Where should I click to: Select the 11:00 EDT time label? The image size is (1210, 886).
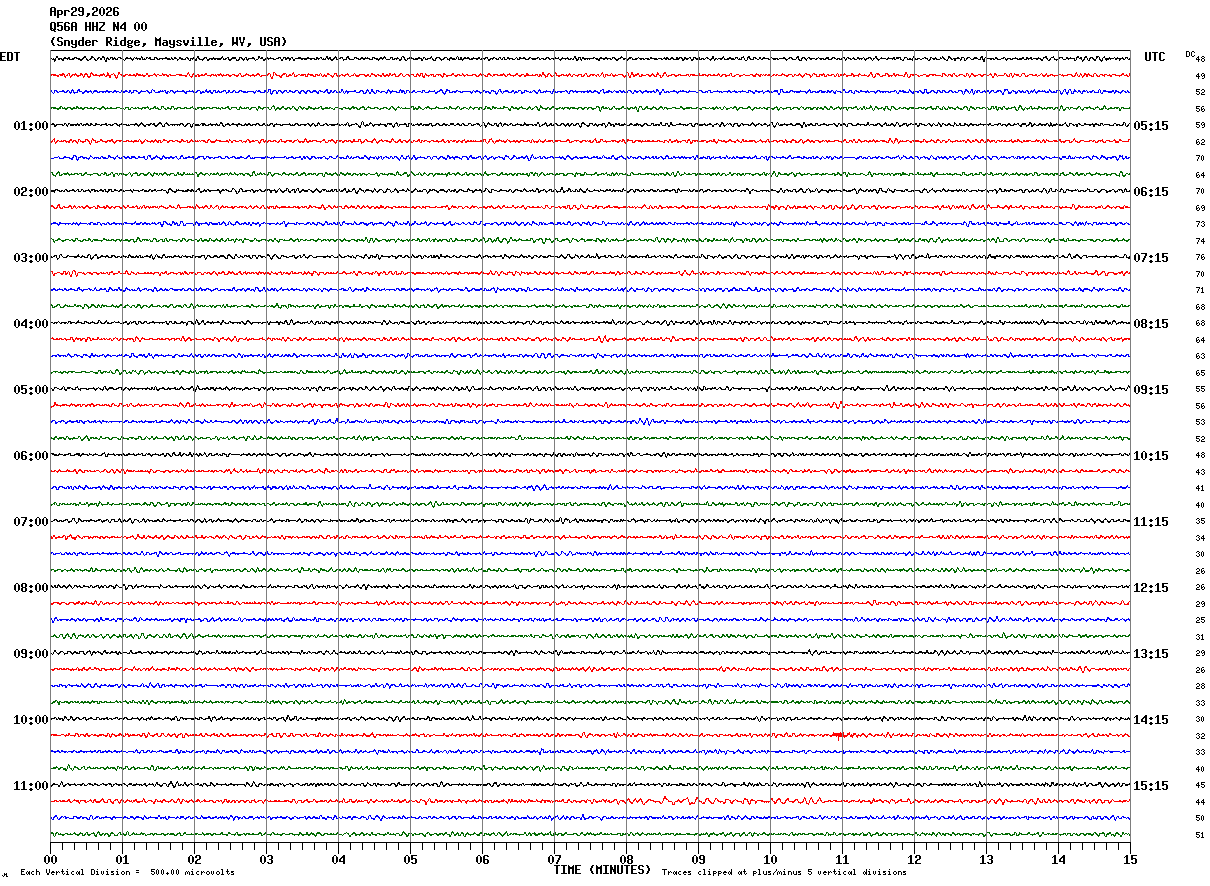coord(31,786)
